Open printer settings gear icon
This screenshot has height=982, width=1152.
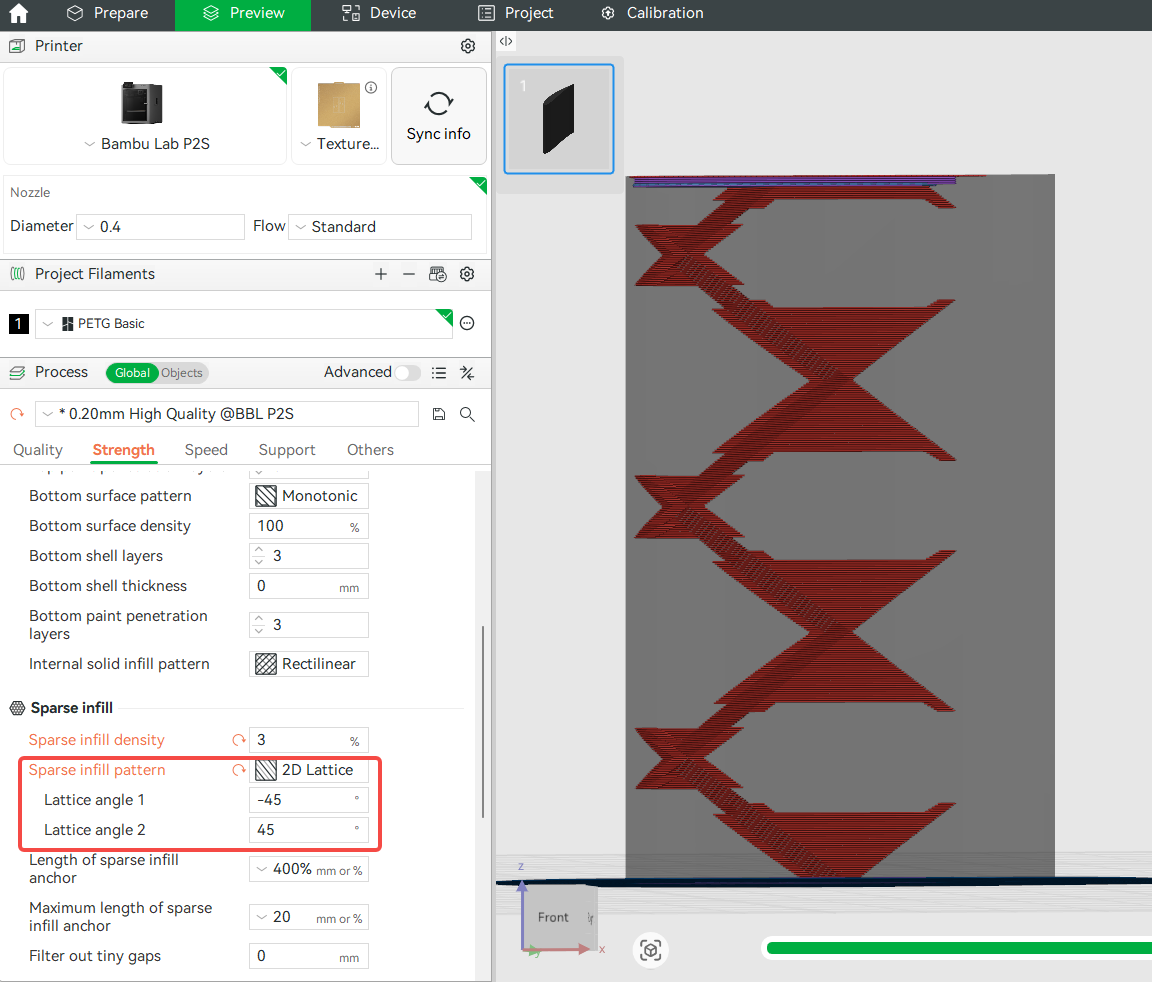pyautogui.click(x=467, y=46)
